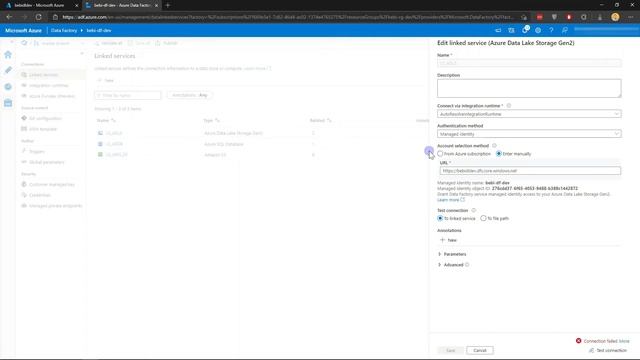
Task: Click the red Connection failed error icon
Action: point(578,341)
